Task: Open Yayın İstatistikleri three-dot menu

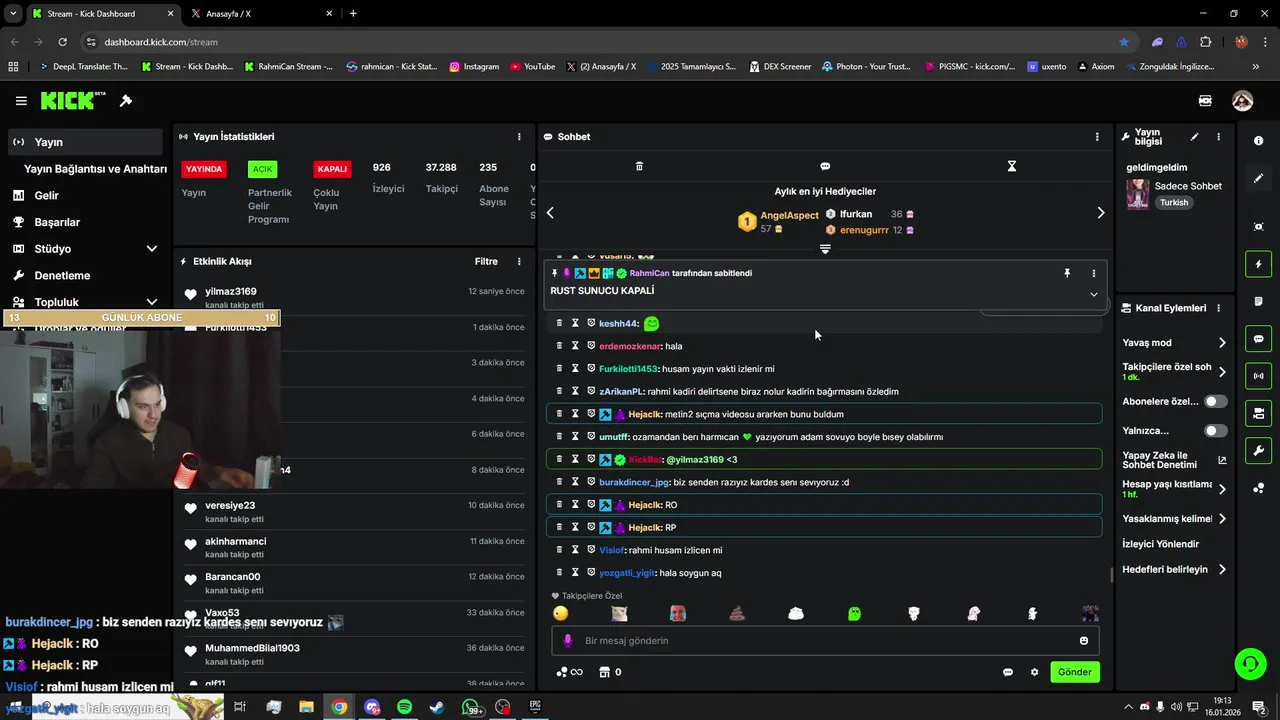Action: click(519, 137)
